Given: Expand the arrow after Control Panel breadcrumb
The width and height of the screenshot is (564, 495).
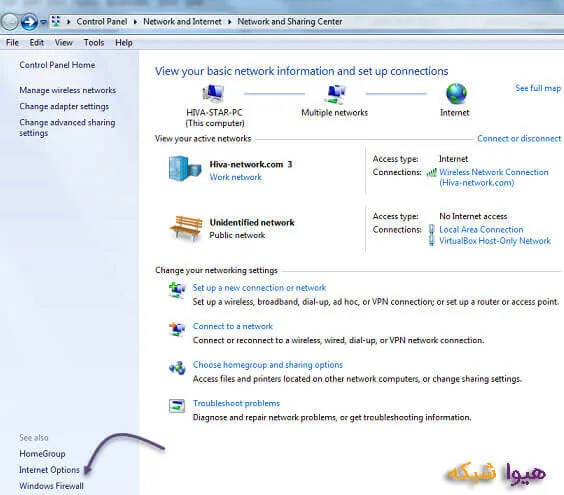Looking at the screenshot, I should tap(135, 22).
